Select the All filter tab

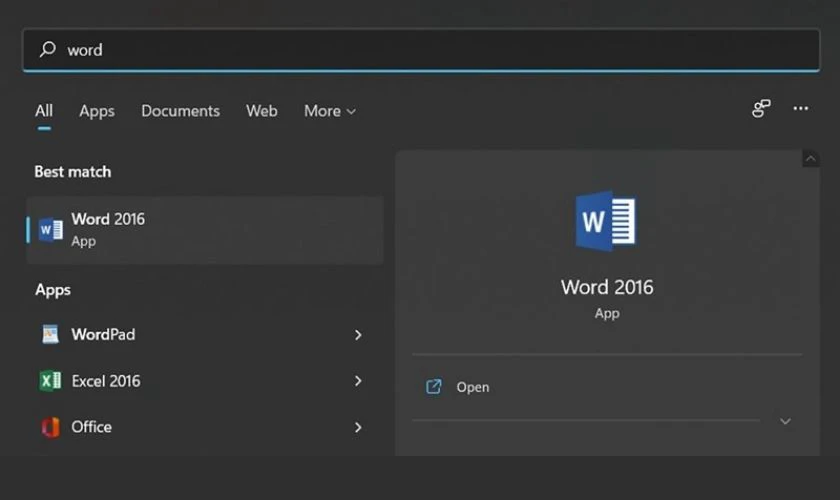click(44, 111)
